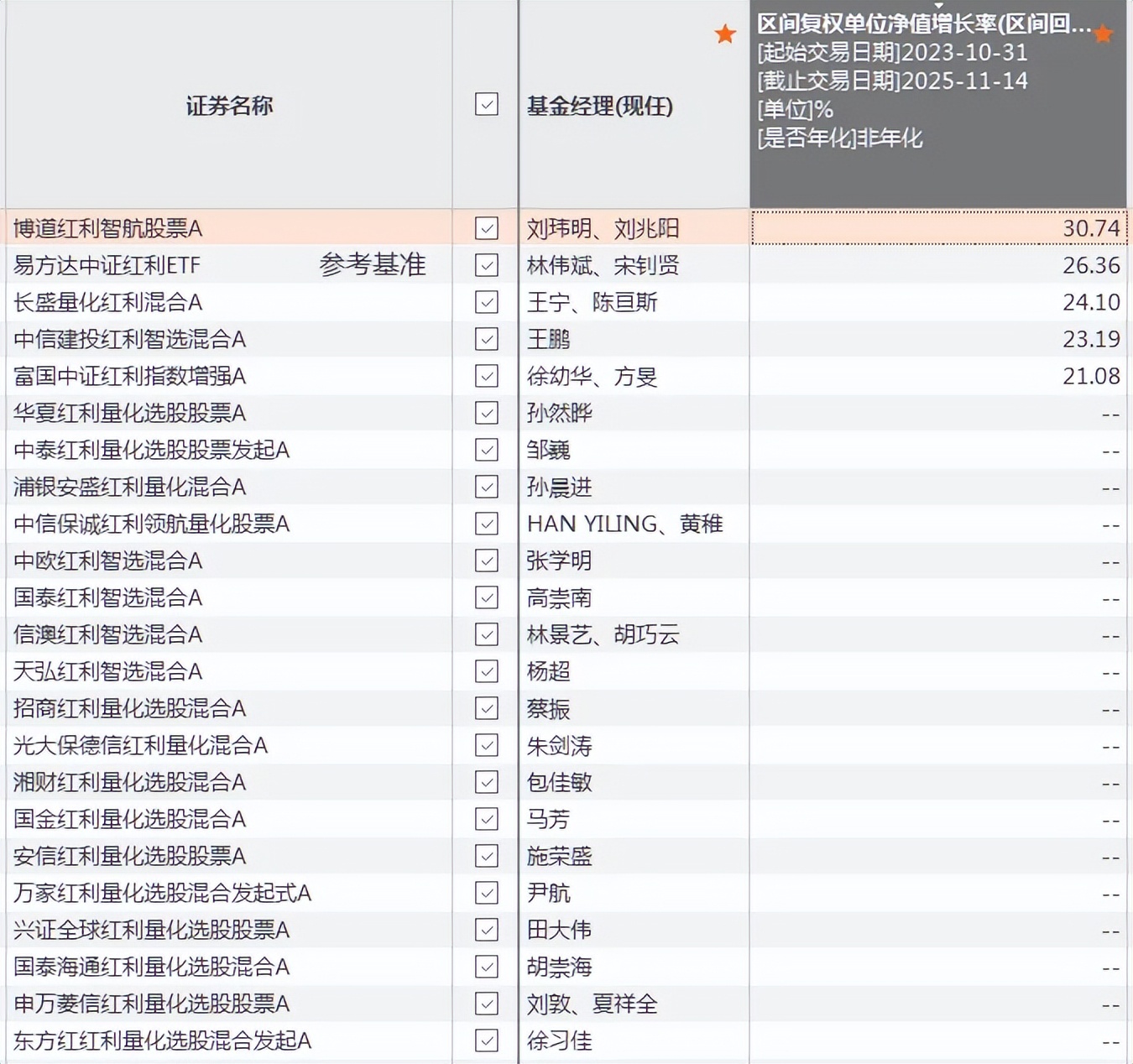Image resolution: width=1133 pixels, height=1064 pixels.
Task: Toggle checkbox for 天弘红利智选混合A row
Action: click(486, 671)
